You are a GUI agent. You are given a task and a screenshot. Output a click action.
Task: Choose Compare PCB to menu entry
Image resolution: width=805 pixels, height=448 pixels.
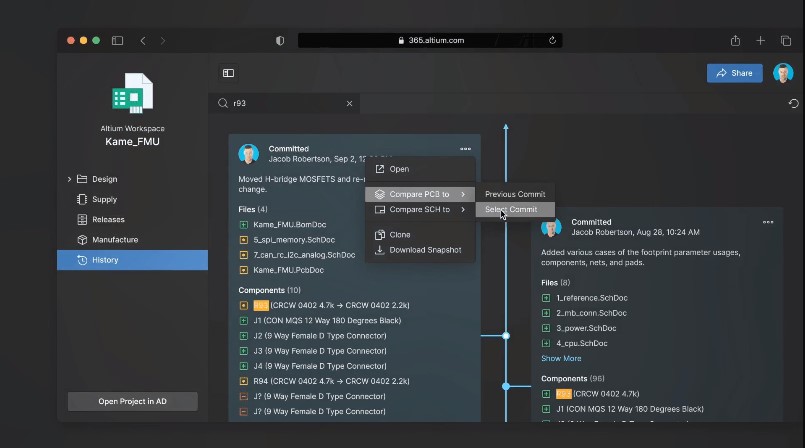pos(420,194)
